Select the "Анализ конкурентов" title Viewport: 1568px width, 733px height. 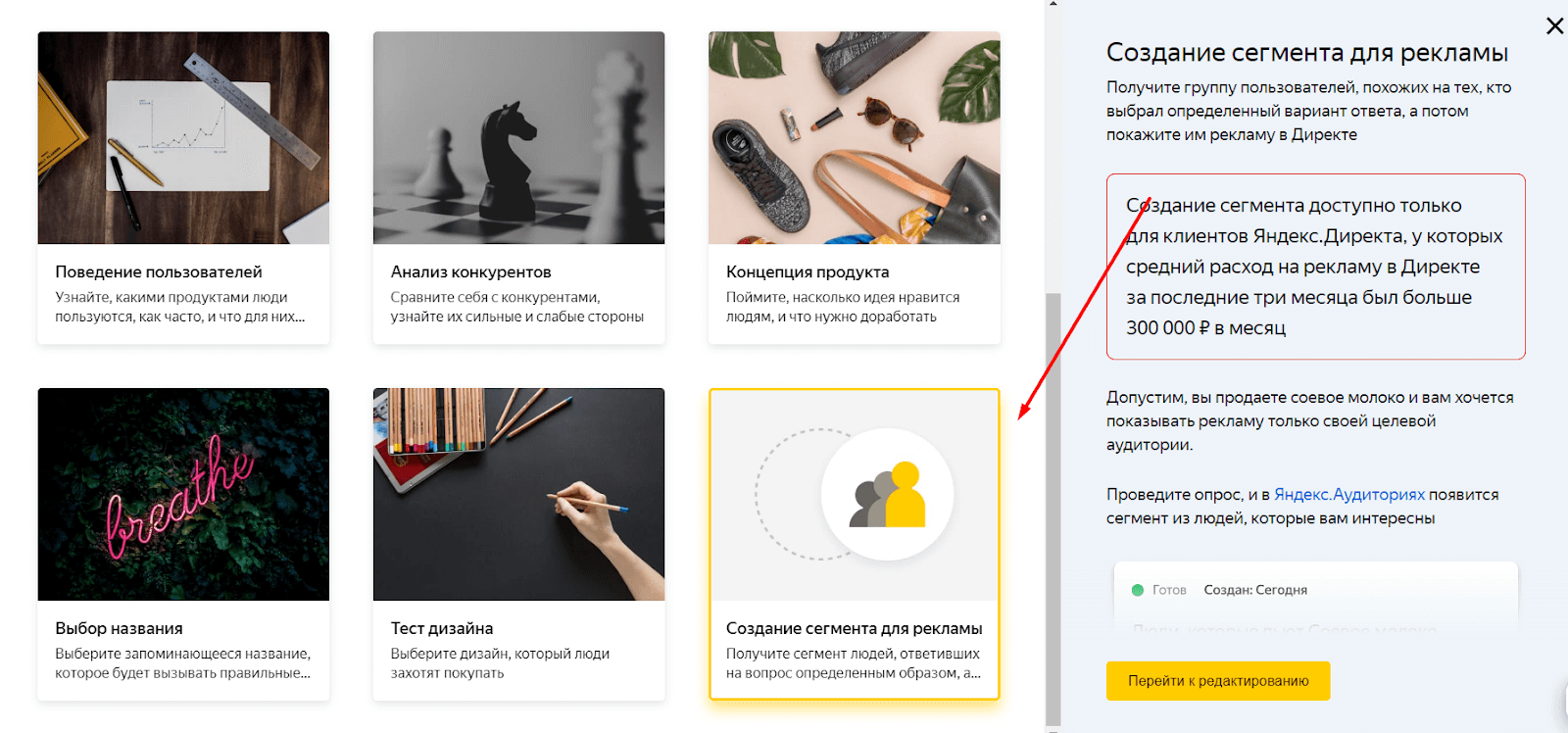(470, 271)
